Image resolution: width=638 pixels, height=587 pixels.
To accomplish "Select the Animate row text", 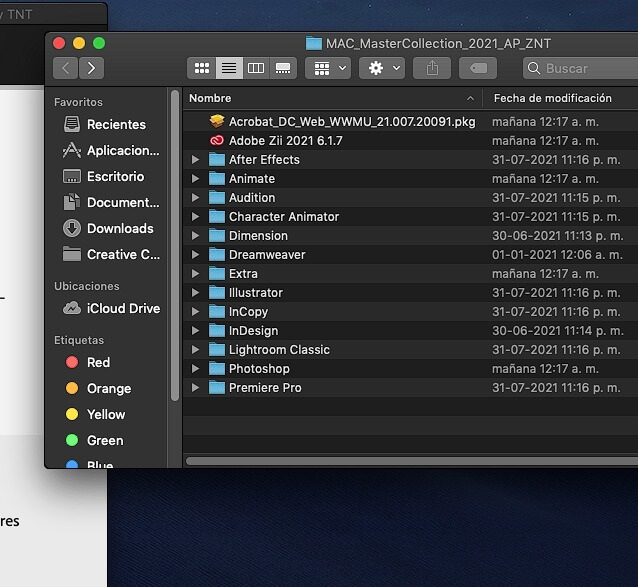I will [252, 179].
